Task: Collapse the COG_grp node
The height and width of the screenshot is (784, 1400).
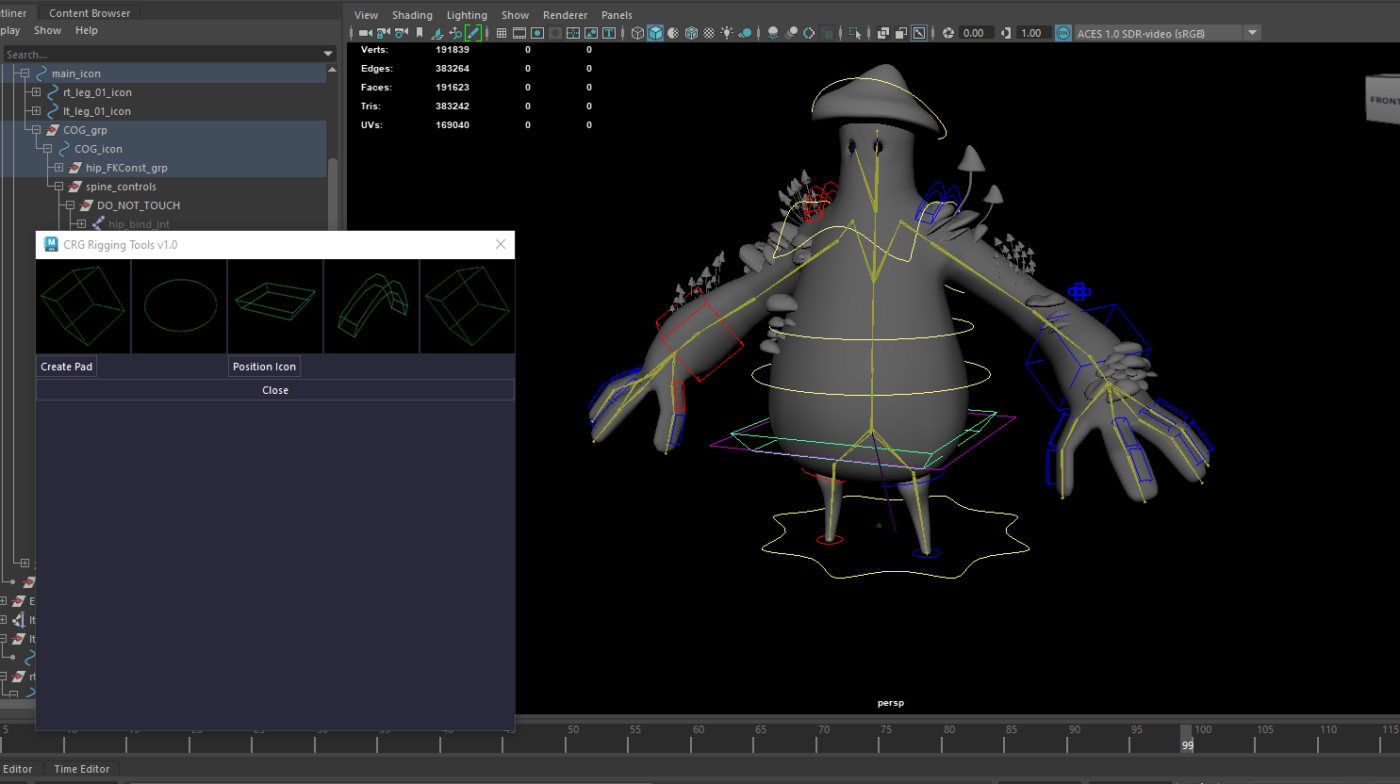Action: (x=36, y=130)
